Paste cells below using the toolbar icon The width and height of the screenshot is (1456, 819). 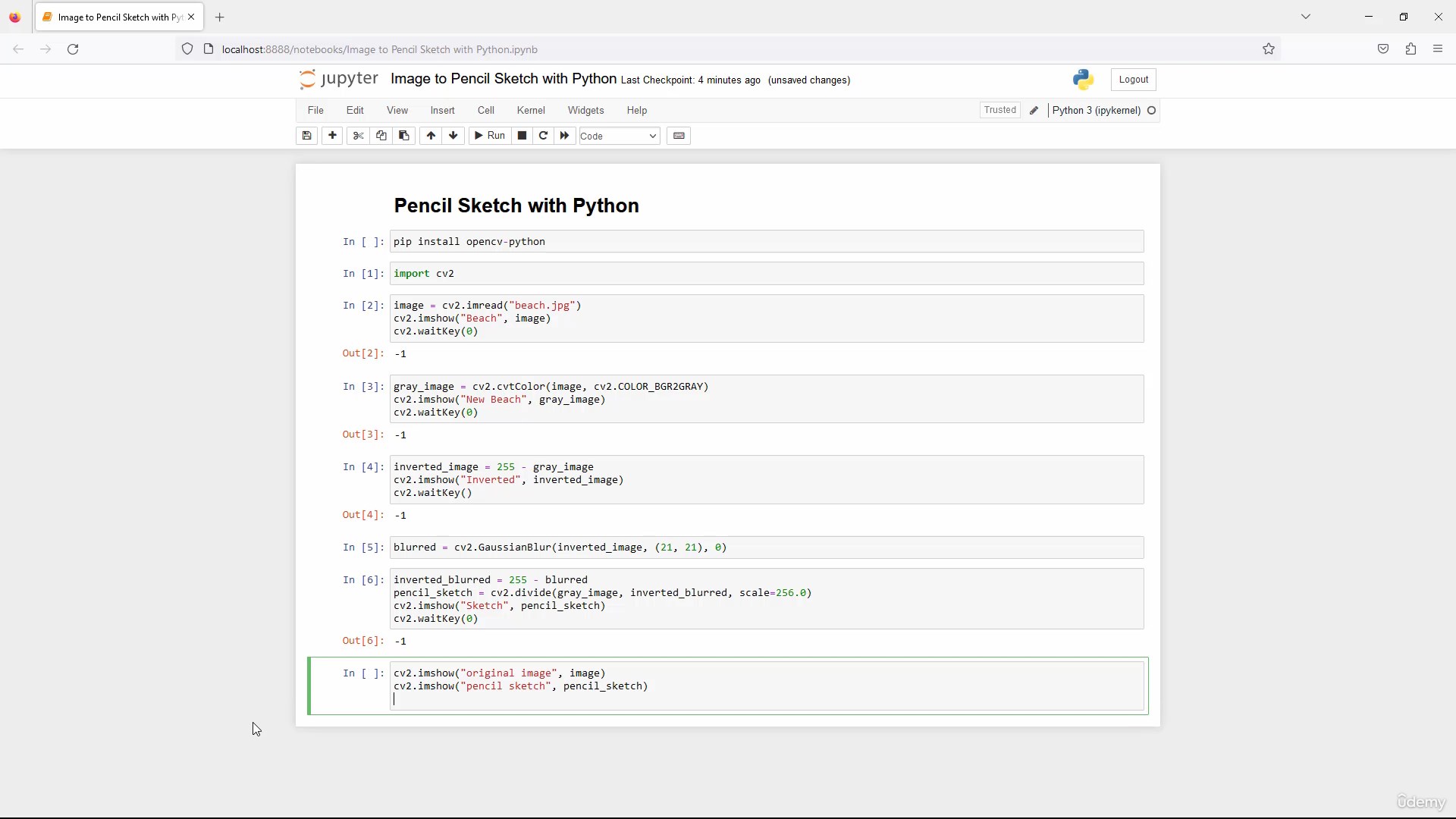point(404,136)
